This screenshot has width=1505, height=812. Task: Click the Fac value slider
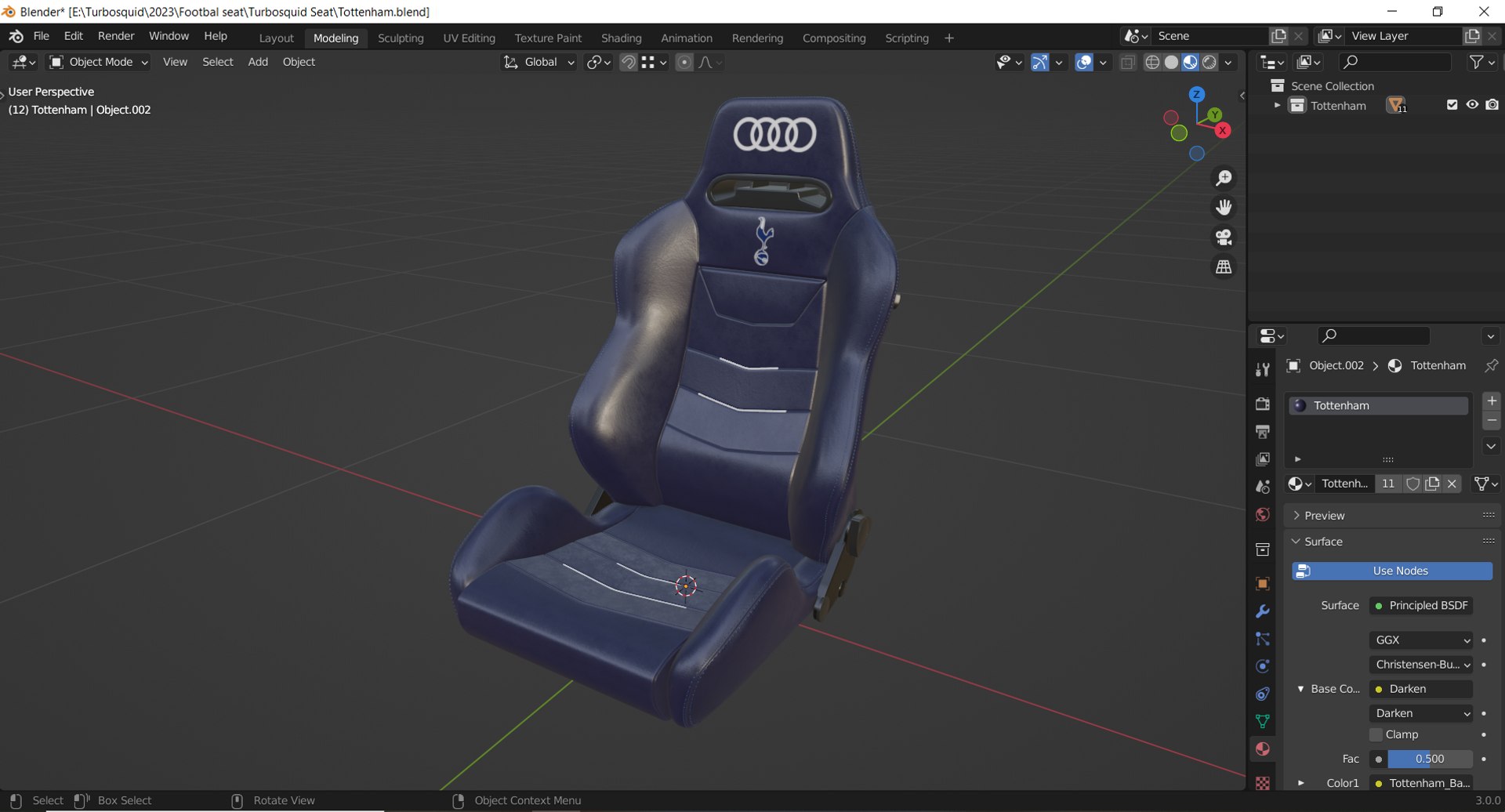(1430, 759)
